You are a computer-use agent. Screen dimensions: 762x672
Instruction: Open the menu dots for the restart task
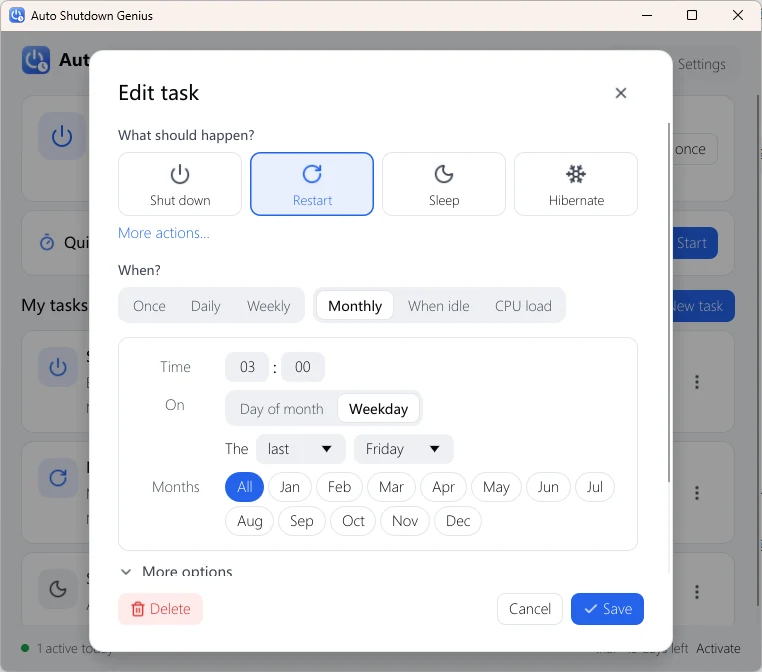tap(697, 493)
